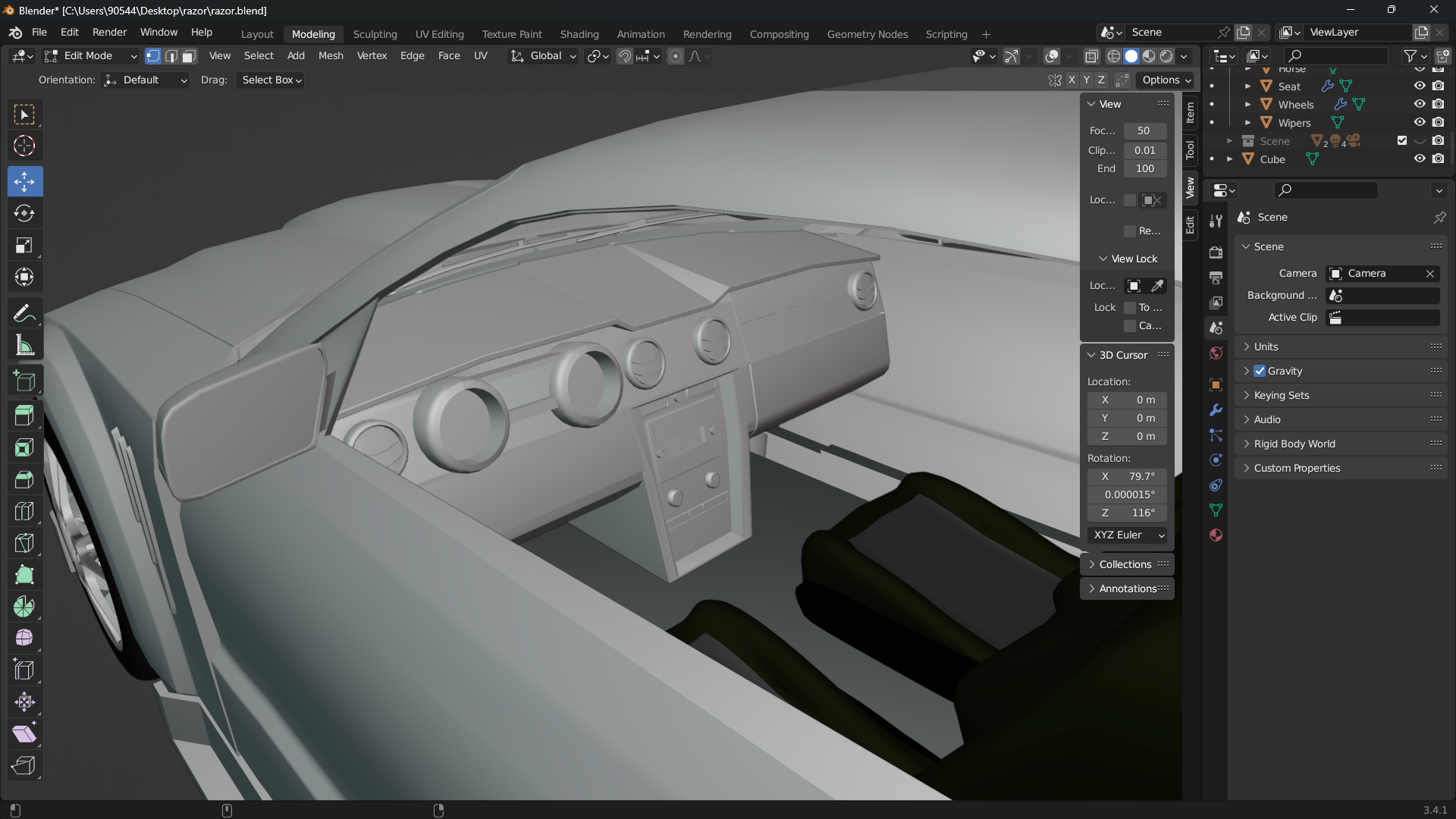Activate the Rotate tool

[x=24, y=214]
